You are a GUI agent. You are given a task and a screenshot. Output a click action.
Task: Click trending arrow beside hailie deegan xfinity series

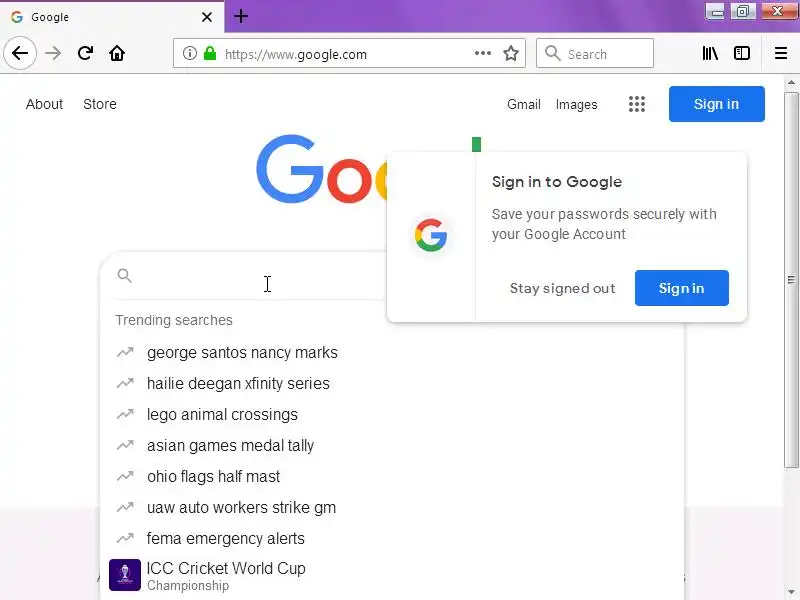pyautogui.click(x=125, y=383)
